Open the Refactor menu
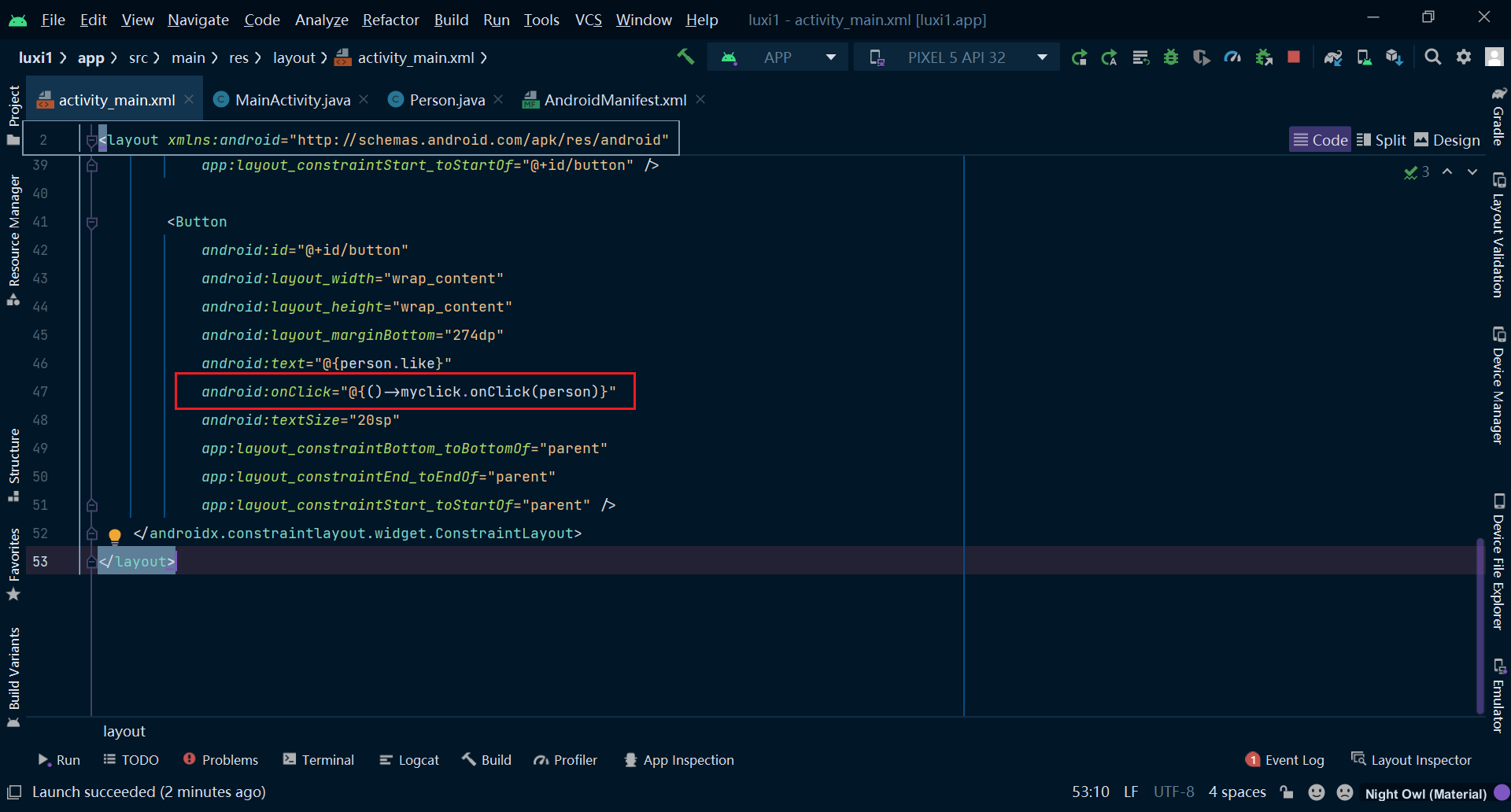This screenshot has height=812, width=1511. pos(390,20)
